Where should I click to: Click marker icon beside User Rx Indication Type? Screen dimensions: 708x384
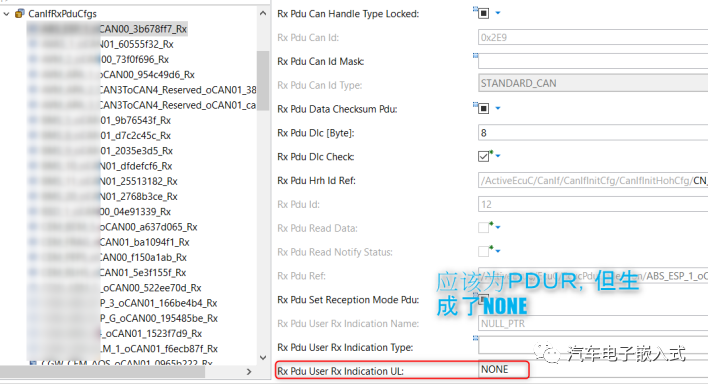point(475,338)
